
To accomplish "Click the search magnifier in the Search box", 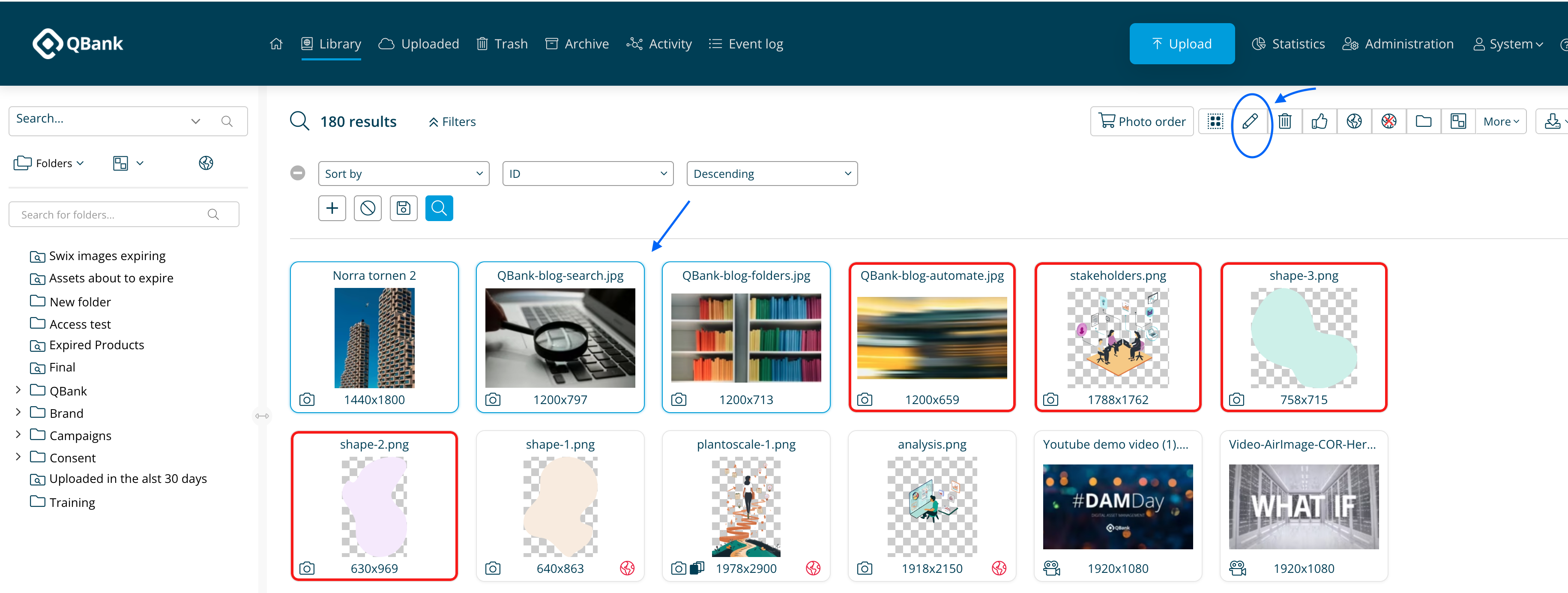I will pos(227,120).
